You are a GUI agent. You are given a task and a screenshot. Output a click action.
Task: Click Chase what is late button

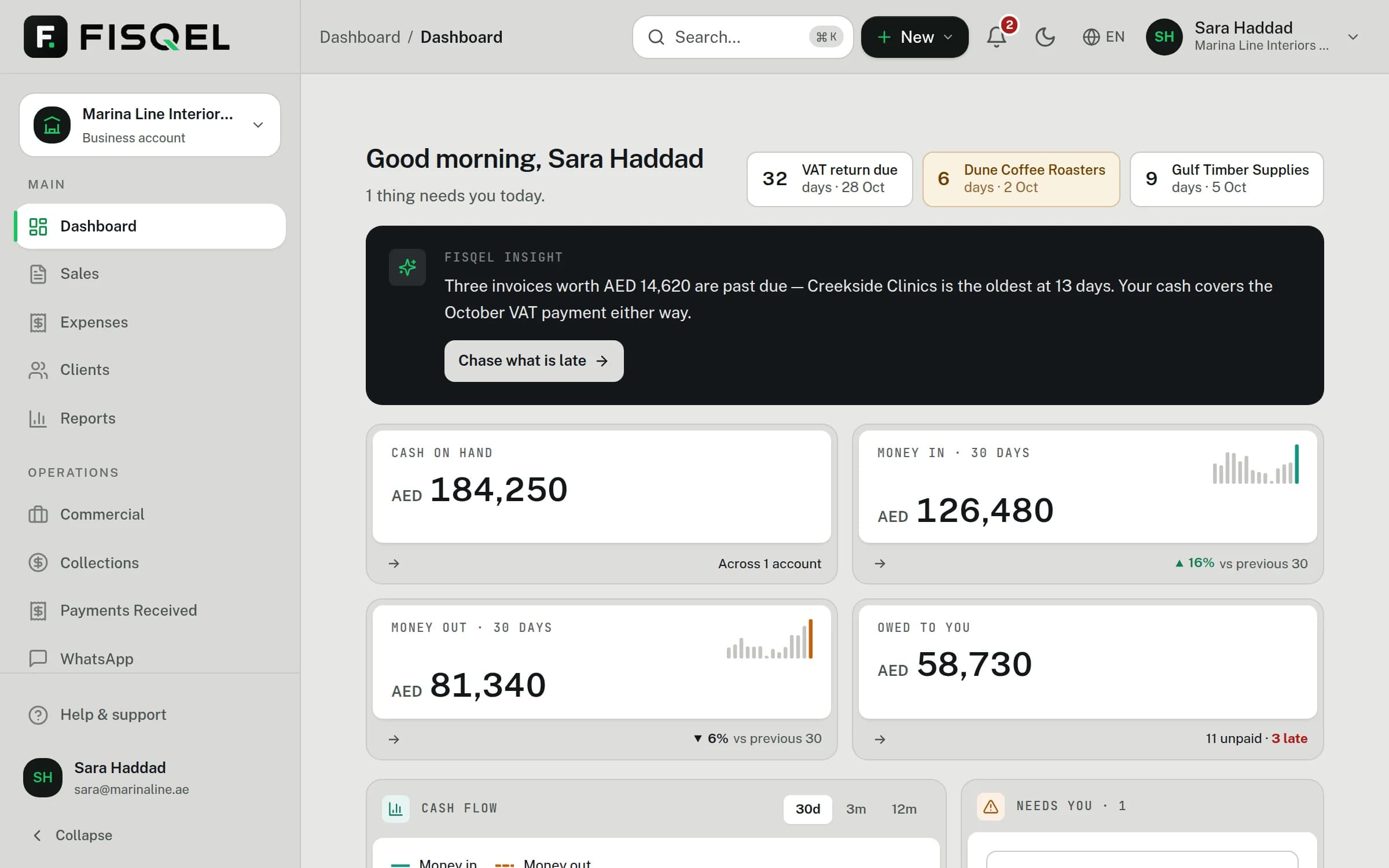(534, 361)
